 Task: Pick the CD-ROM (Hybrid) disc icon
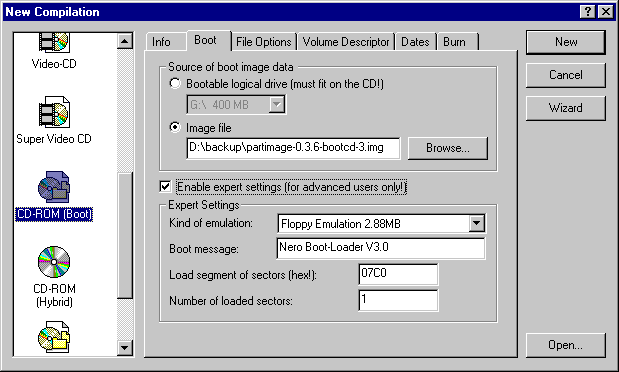click(x=54, y=262)
